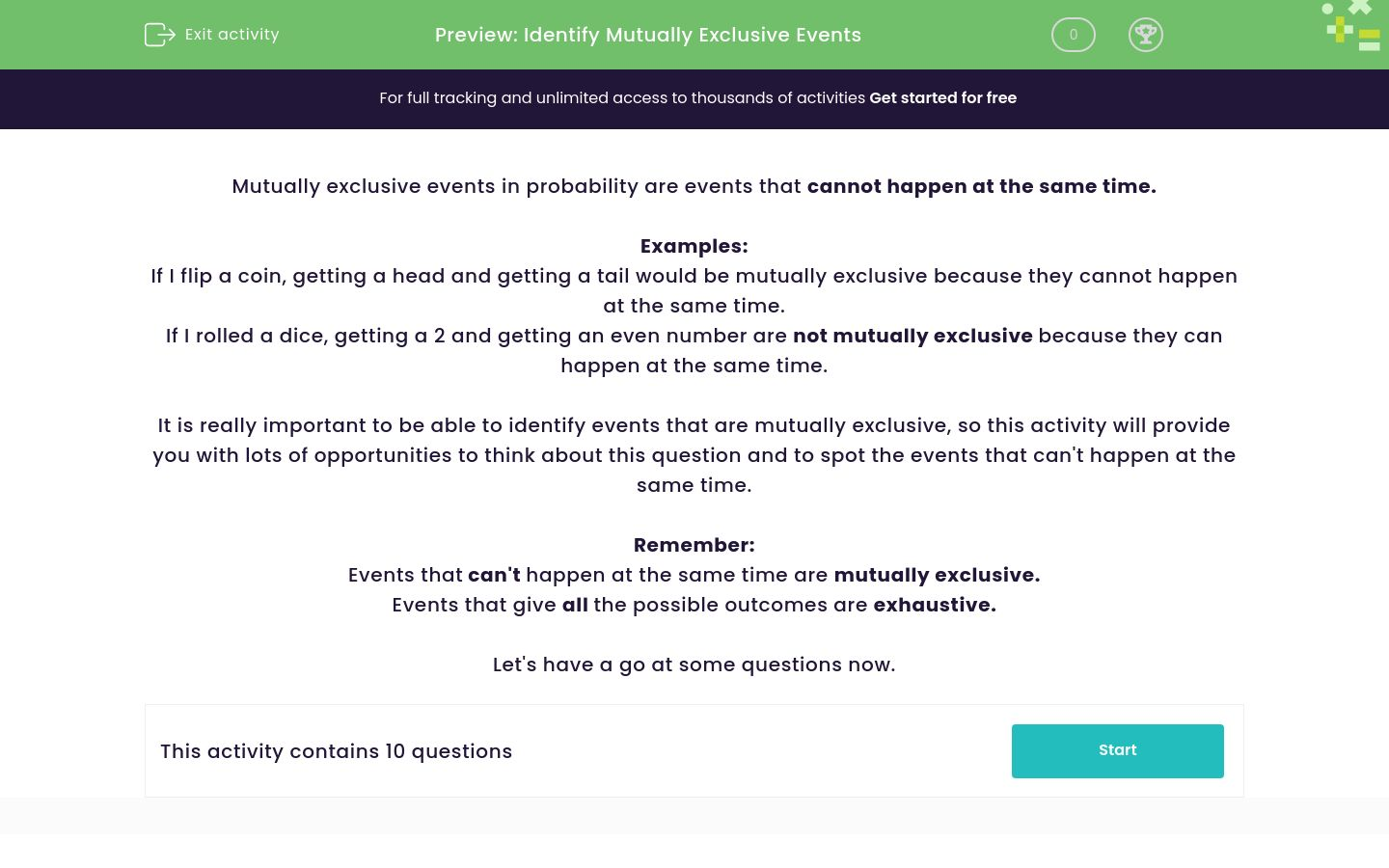Image resolution: width=1389 pixels, height=868 pixels.
Task: Open the Get started for free link
Action: click(x=942, y=97)
